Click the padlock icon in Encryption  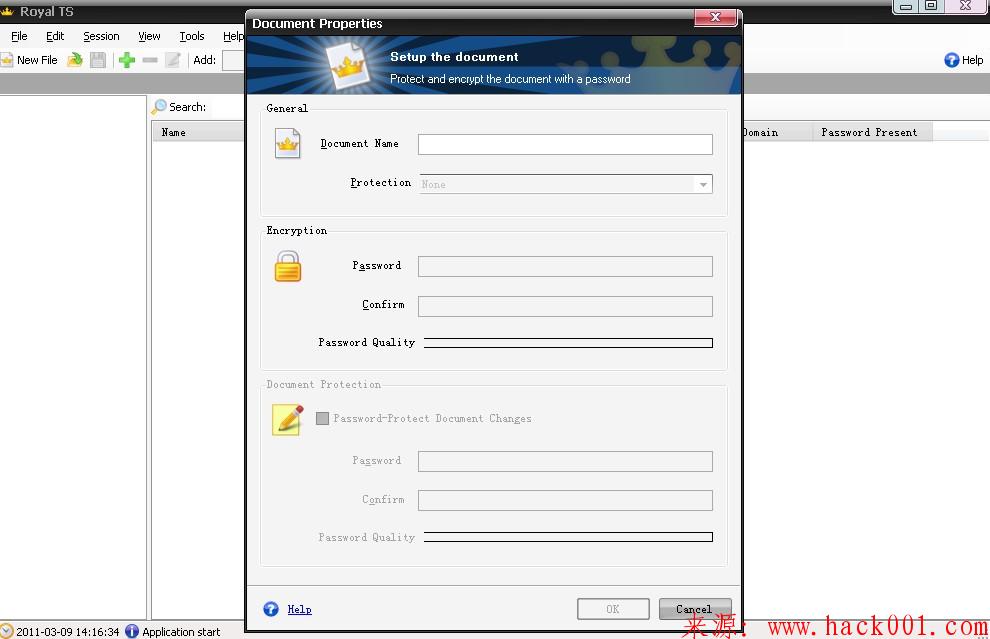287,266
